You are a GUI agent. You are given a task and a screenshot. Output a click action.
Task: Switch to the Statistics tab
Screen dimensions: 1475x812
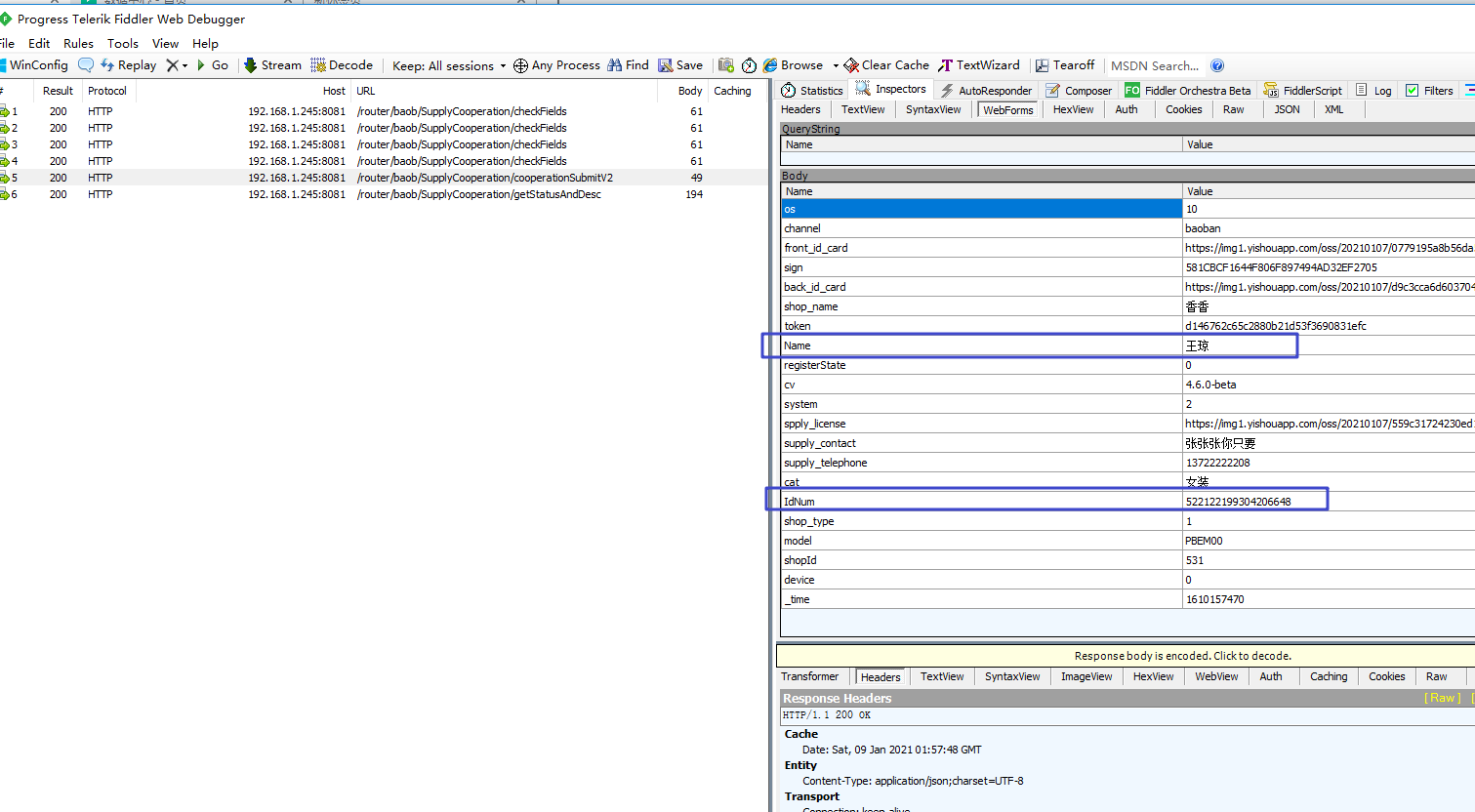(x=812, y=90)
